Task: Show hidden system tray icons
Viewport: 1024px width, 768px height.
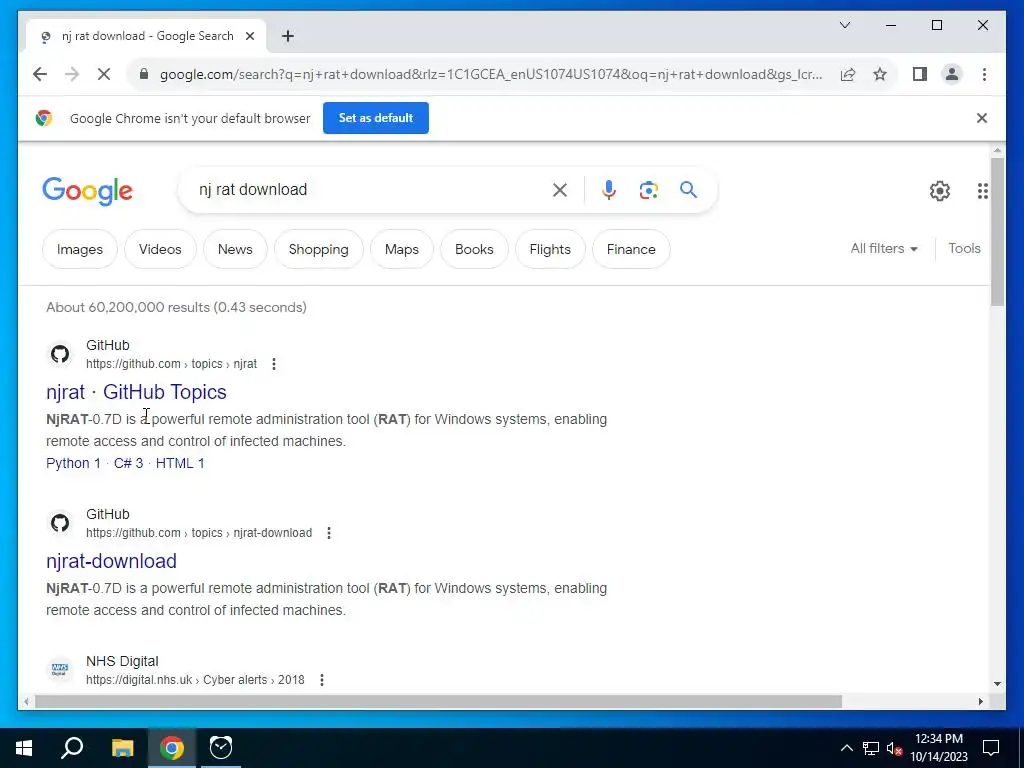Action: coord(846,748)
